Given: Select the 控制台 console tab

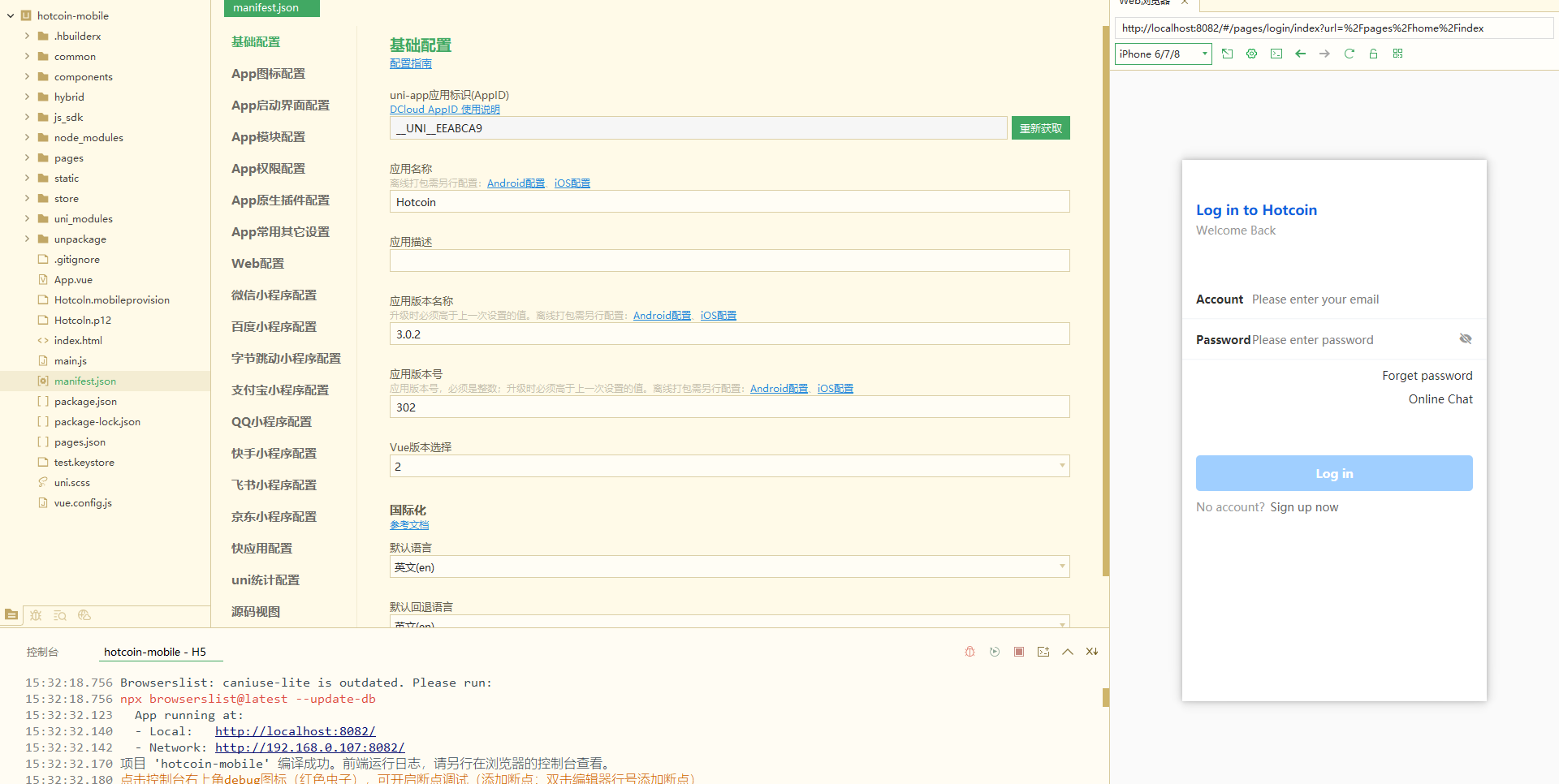Looking at the screenshot, I should tap(42, 652).
